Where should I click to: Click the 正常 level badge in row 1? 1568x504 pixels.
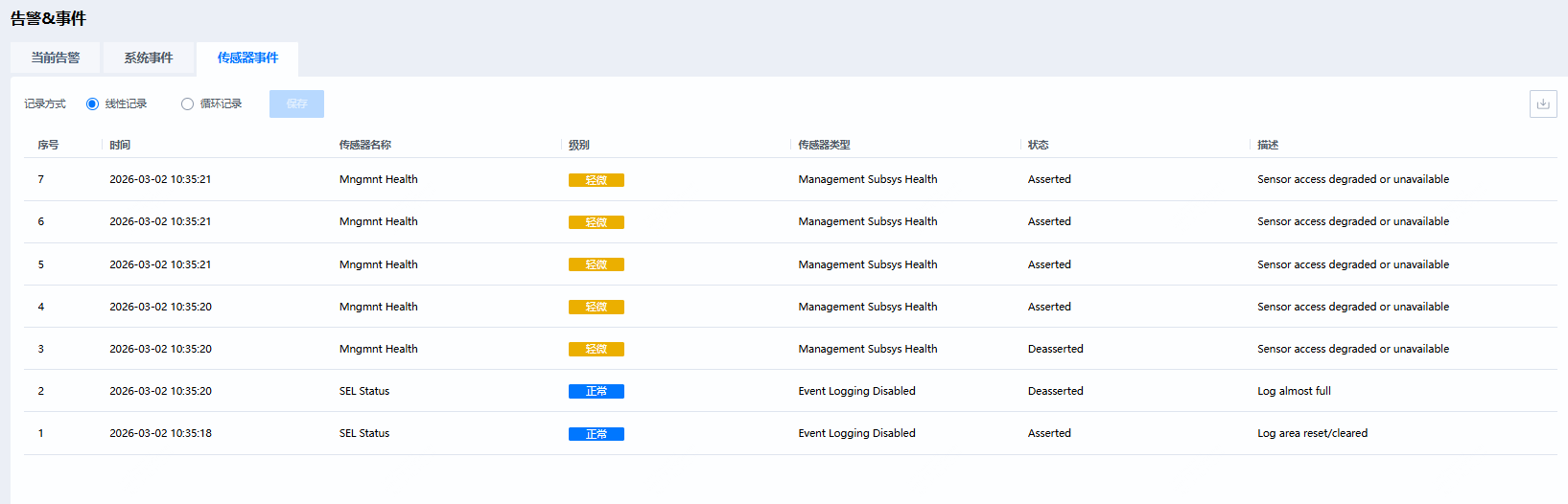tap(597, 434)
